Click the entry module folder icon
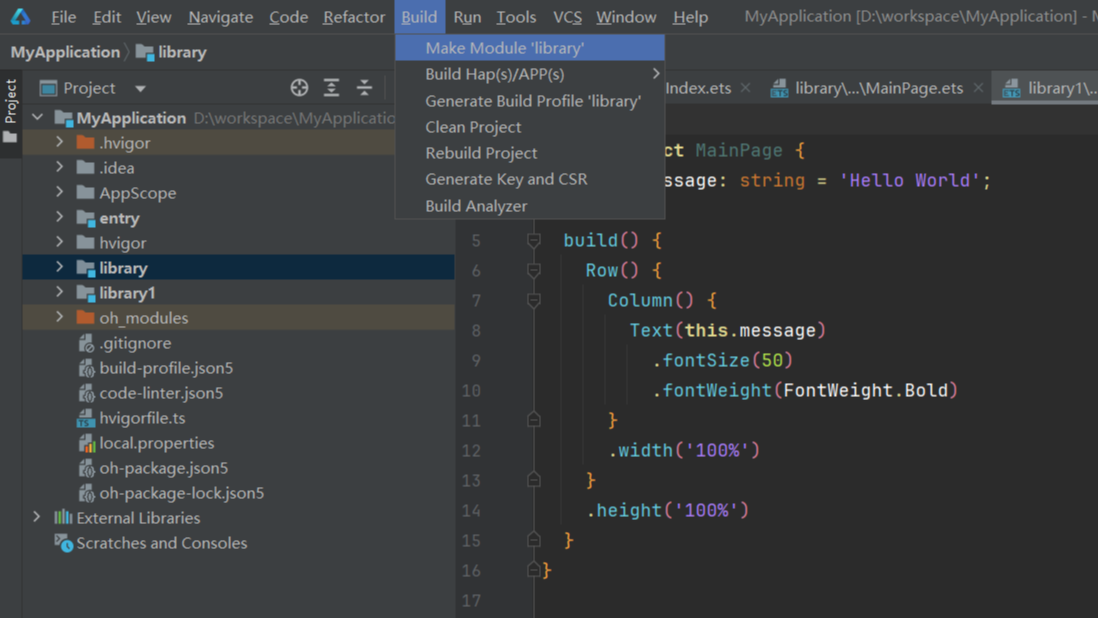The width and height of the screenshot is (1098, 618). pos(85,218)
